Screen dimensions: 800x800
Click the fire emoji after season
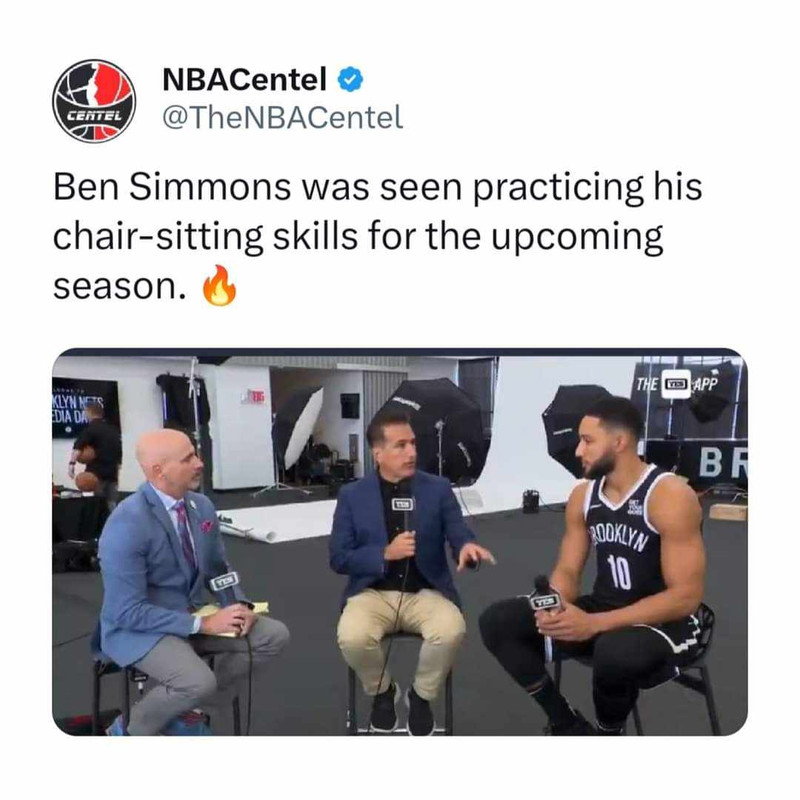[x=219, y=286]
